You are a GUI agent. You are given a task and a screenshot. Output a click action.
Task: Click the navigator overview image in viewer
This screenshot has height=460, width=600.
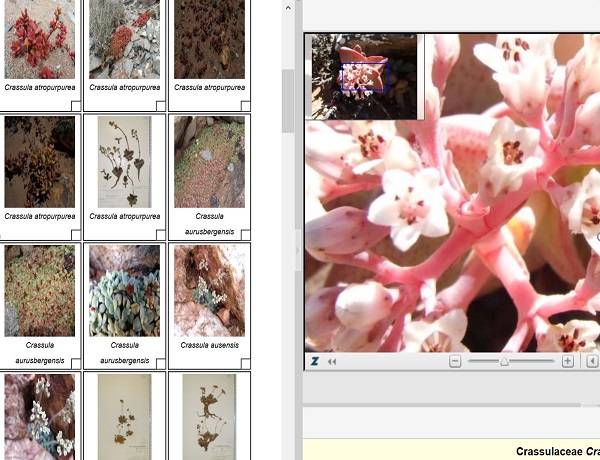click(364, 77)
